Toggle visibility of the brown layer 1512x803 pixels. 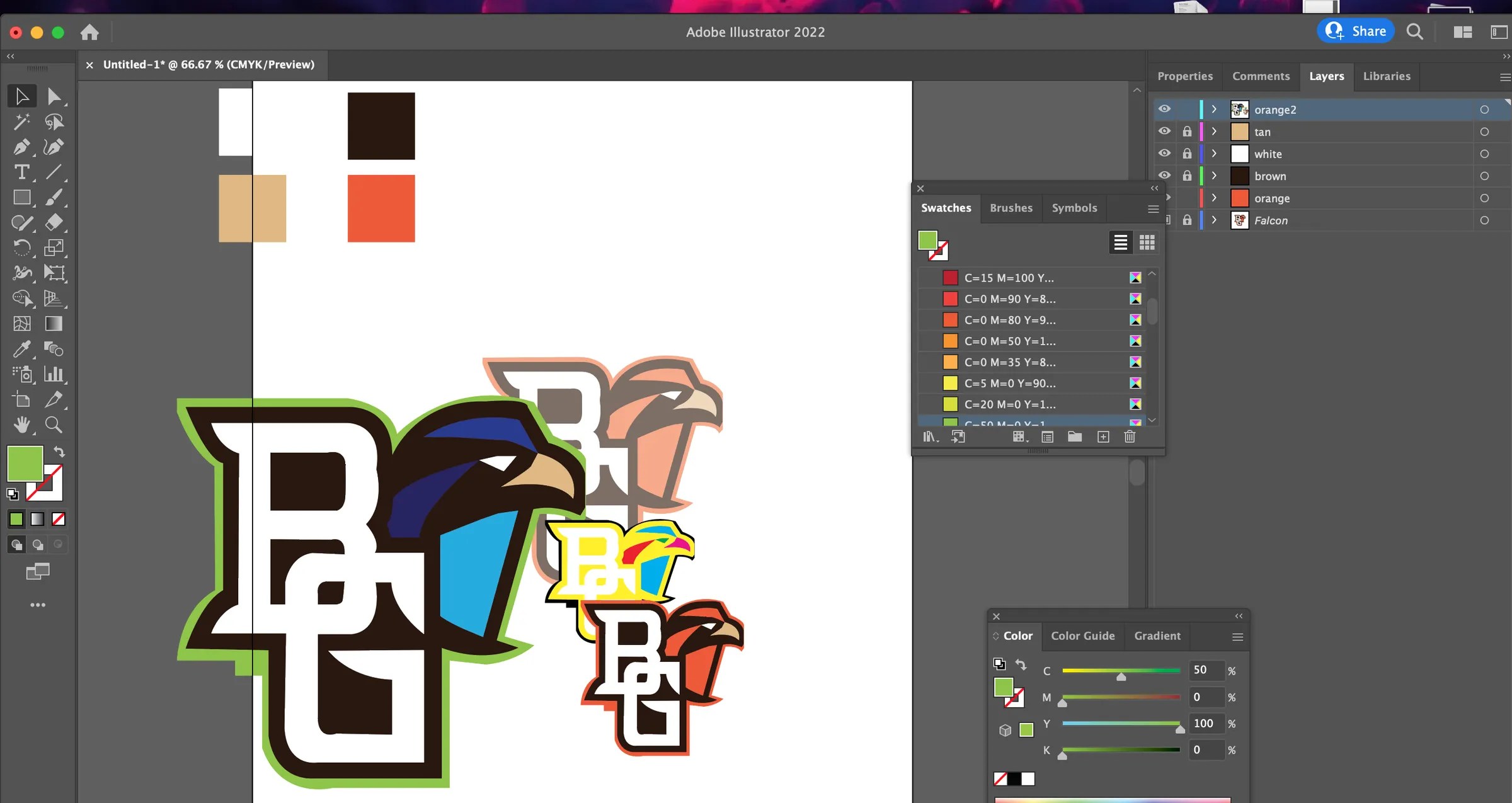point(1164,175)
